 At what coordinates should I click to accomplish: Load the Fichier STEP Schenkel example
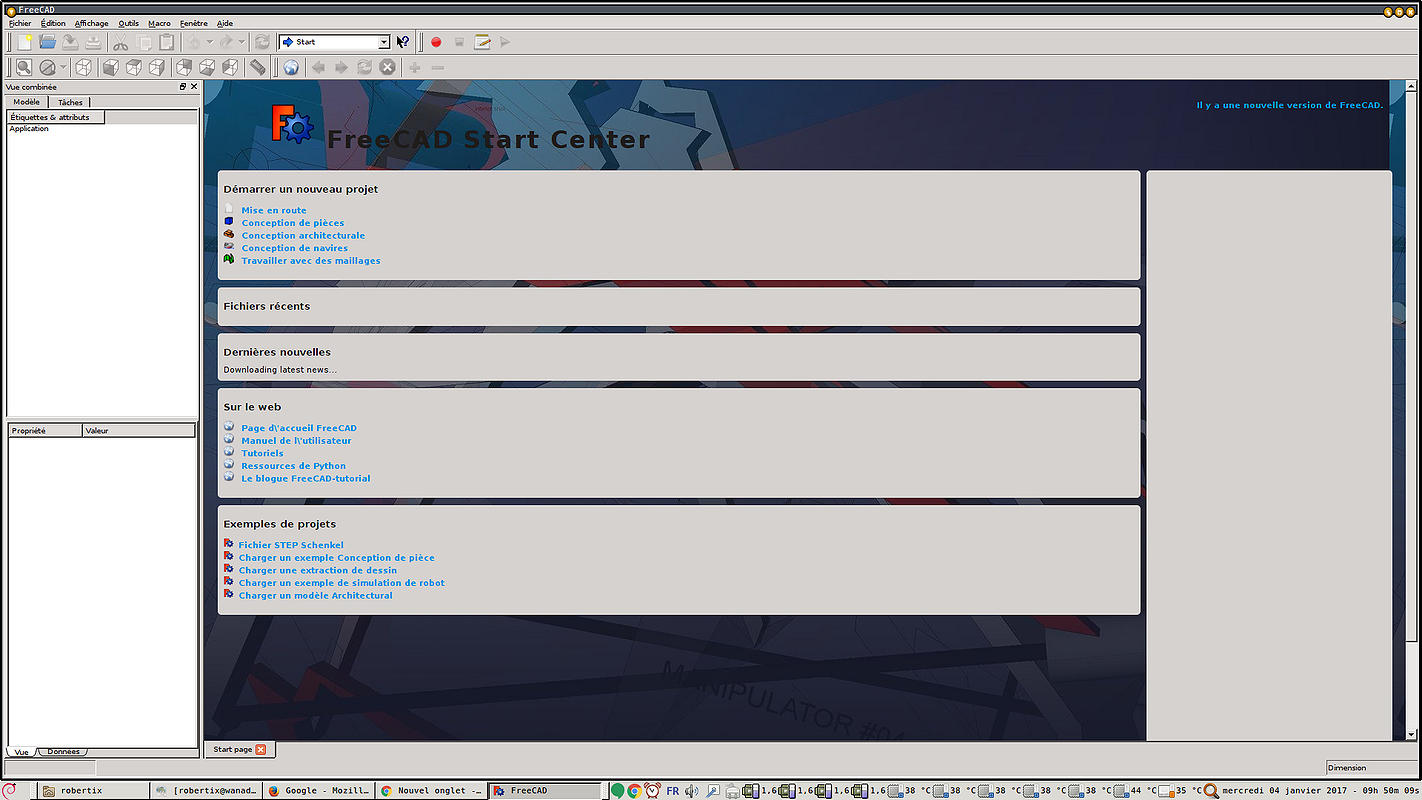pos(291,545)
